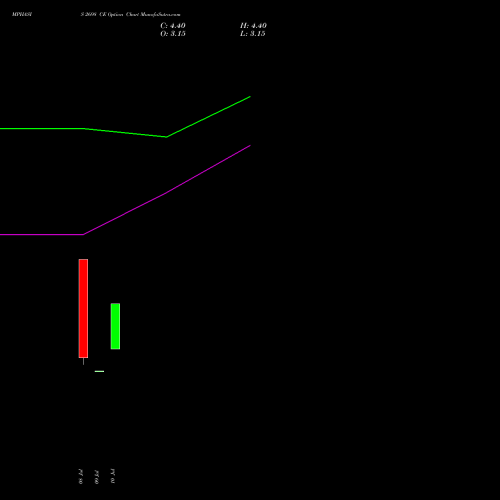
Task: Click the close value 'C: 4.40'
Action: pos(173,26)
